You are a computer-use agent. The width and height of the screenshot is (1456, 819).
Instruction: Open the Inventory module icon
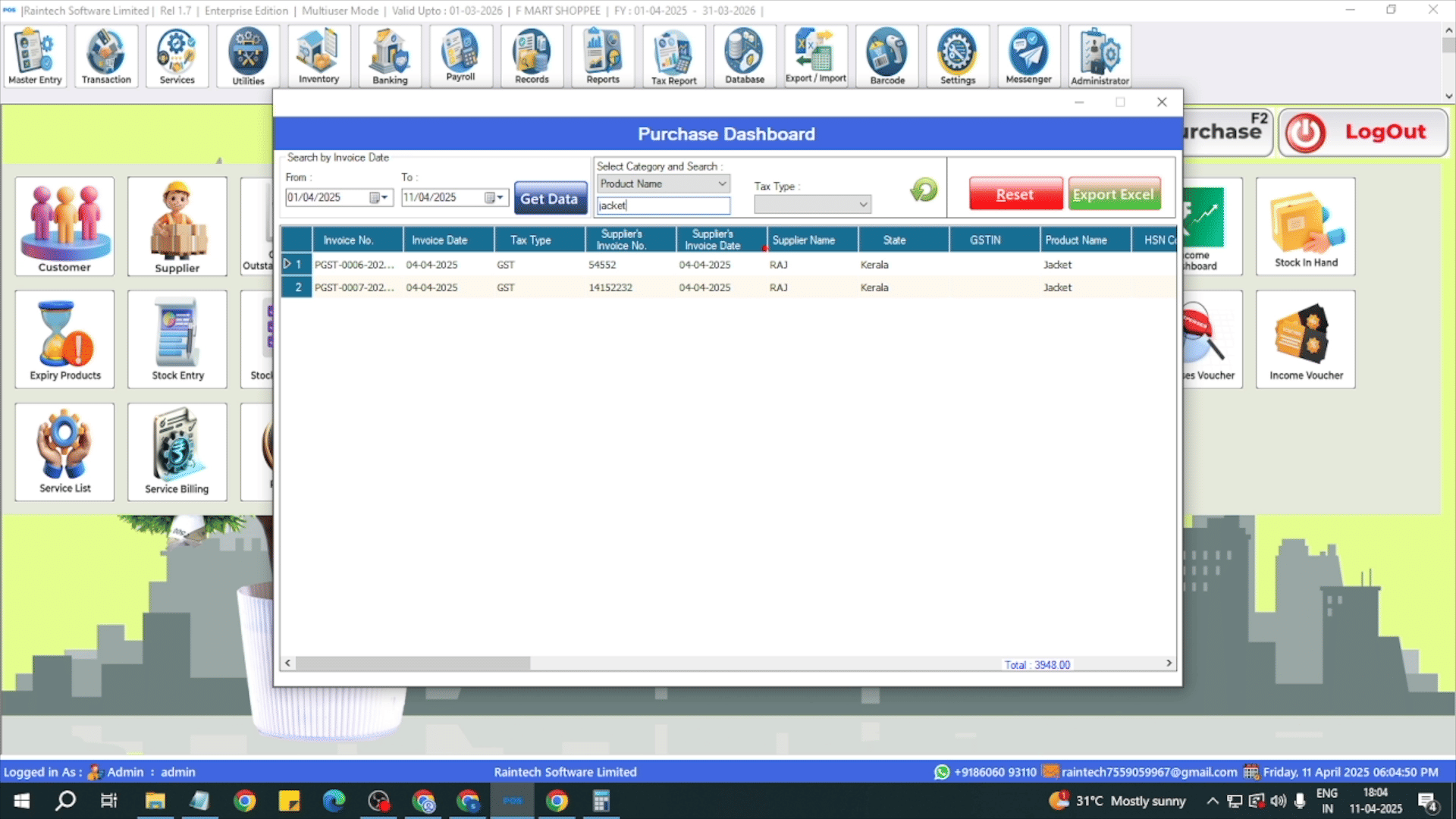[x=318, y=56]
